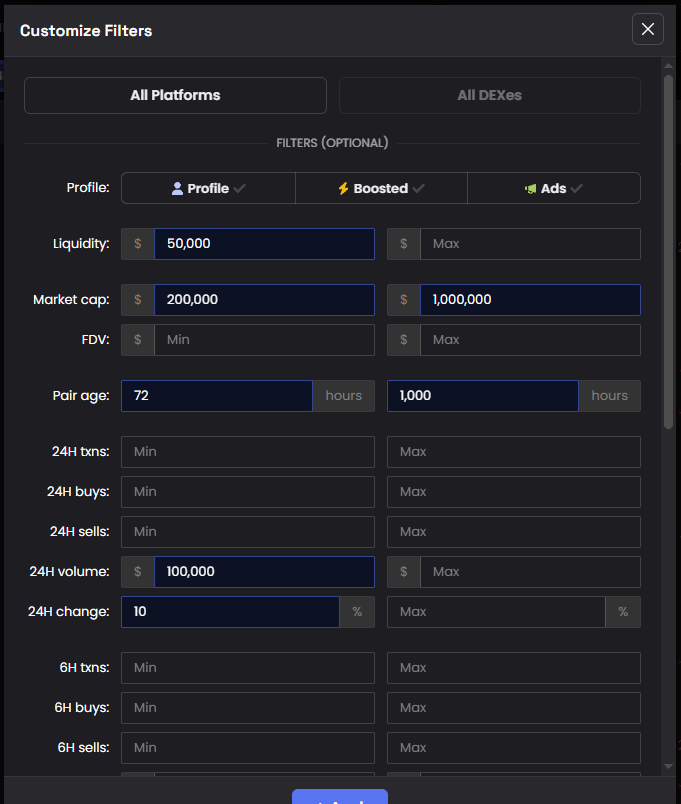
Task: Click the 6H buys Max field
Action: [514, 708]
